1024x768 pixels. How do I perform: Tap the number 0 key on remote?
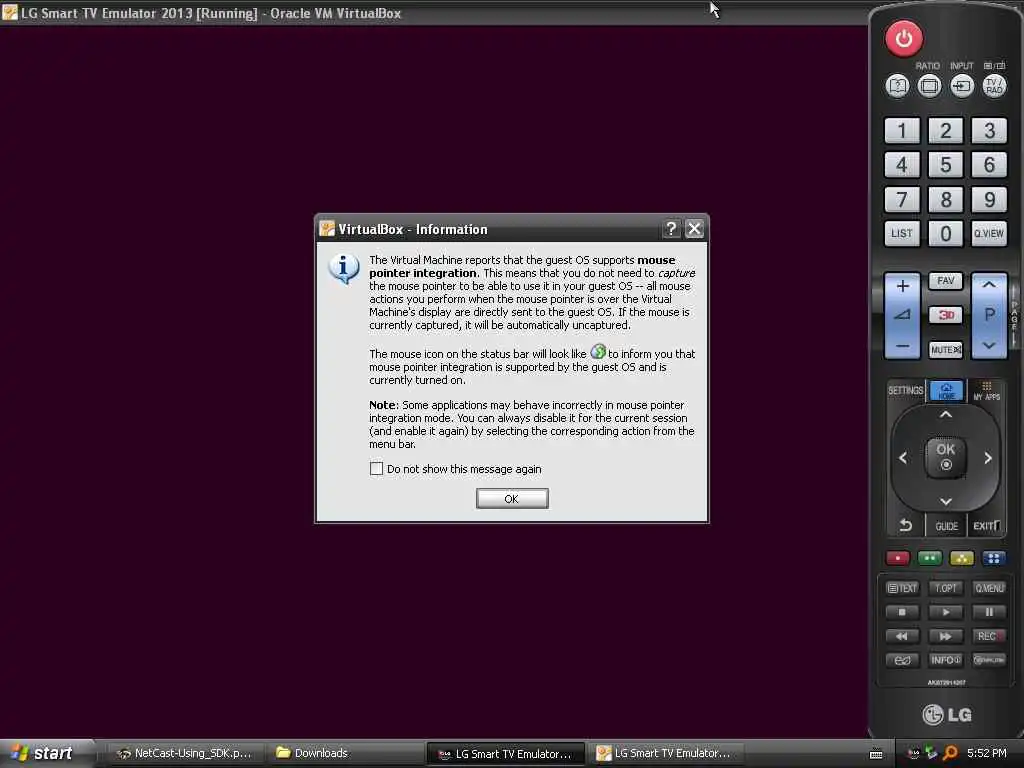coord(946,234)
